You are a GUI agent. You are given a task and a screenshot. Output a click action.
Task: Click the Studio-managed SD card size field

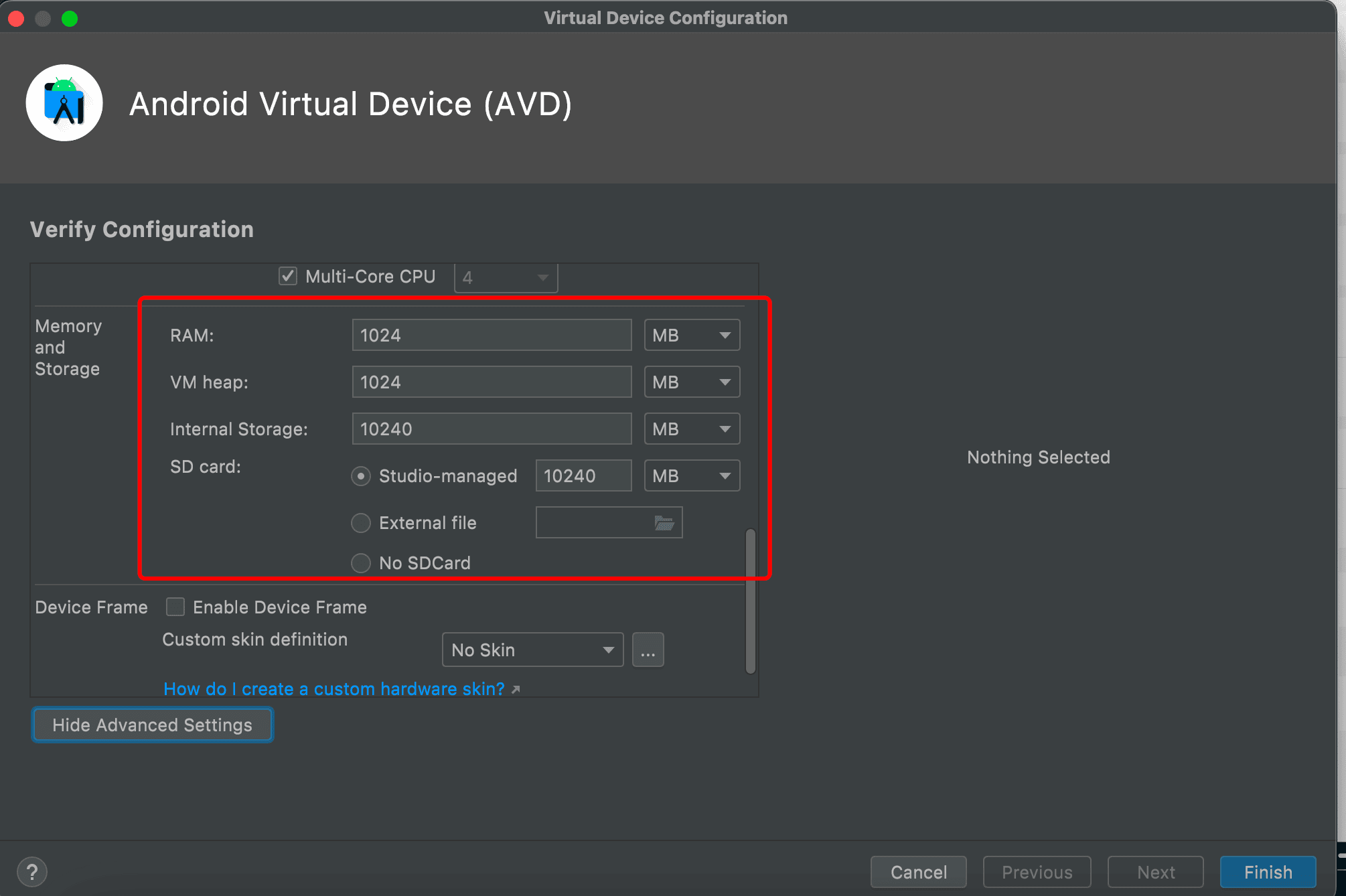coord(583,475)
